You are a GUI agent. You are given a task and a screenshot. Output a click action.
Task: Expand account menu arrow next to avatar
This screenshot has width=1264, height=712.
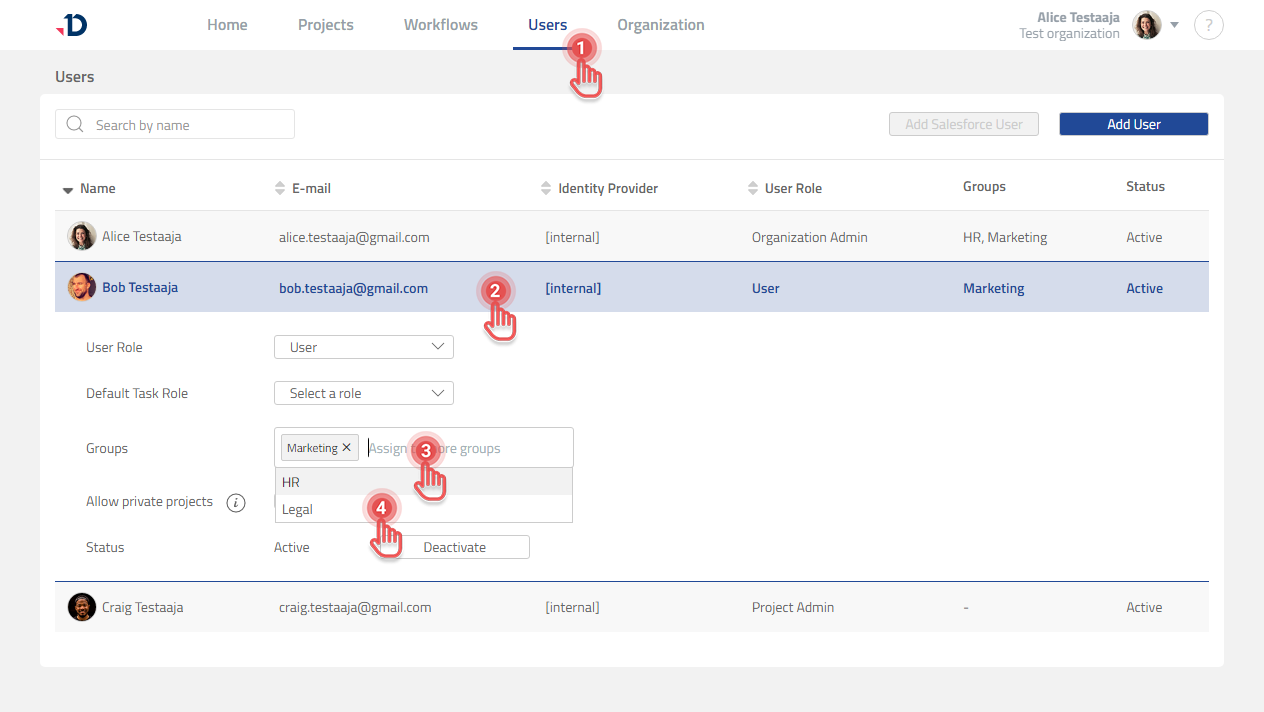1175,25
